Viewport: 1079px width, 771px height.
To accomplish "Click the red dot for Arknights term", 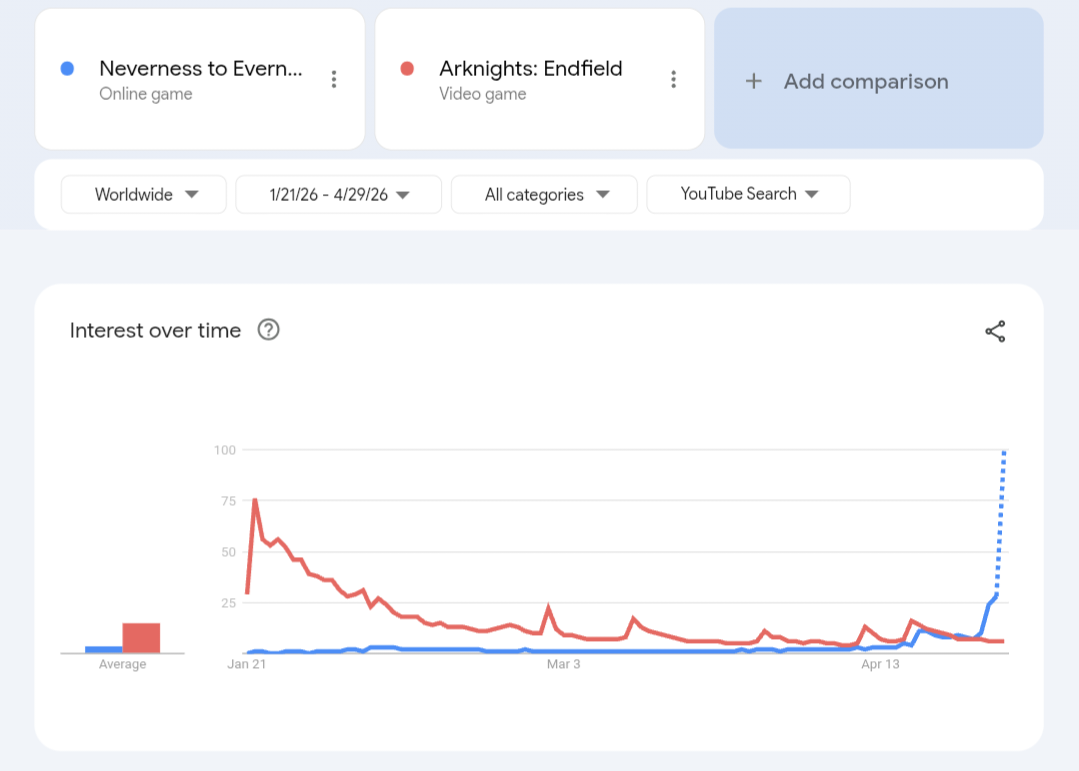I will coord(407,69).
